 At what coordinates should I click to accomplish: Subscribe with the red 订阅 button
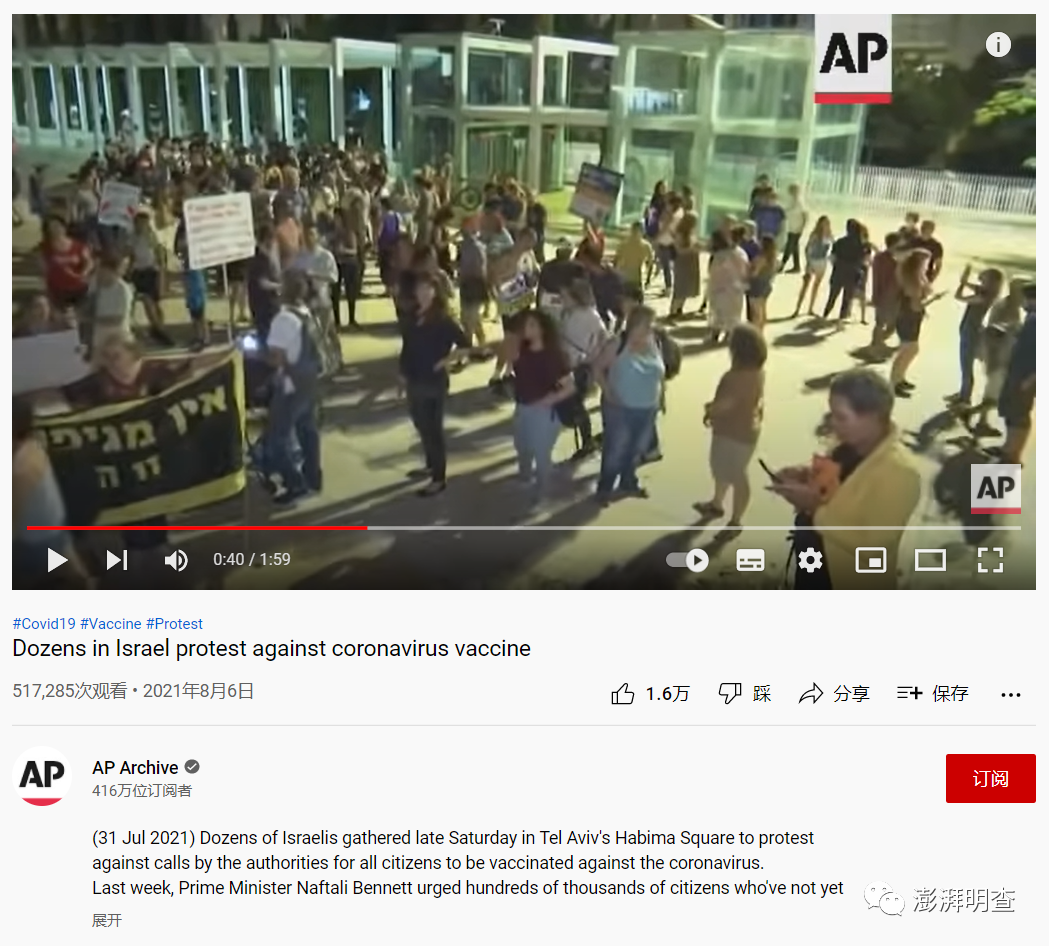990,779
